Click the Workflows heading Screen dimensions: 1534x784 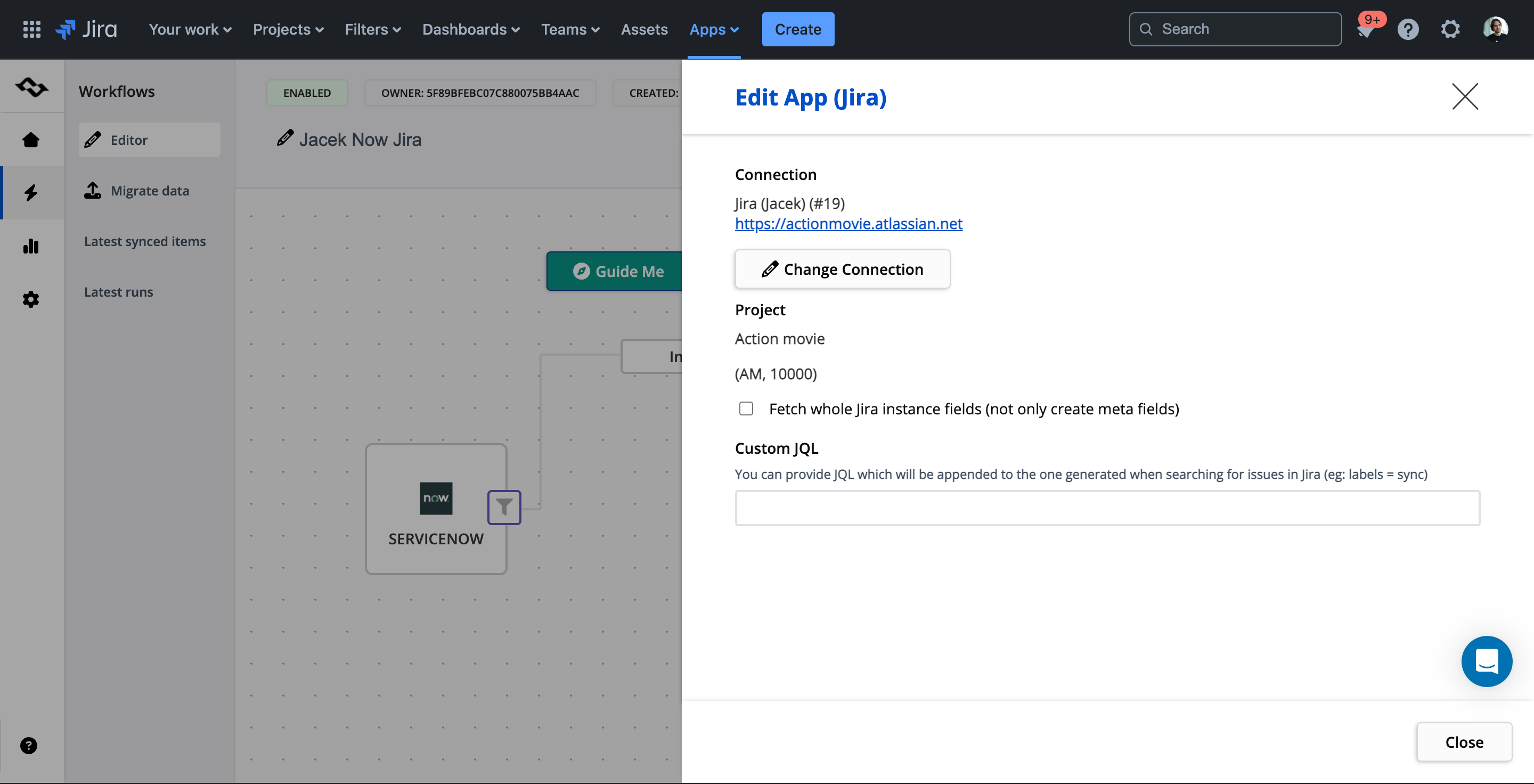tap(117, 91)
